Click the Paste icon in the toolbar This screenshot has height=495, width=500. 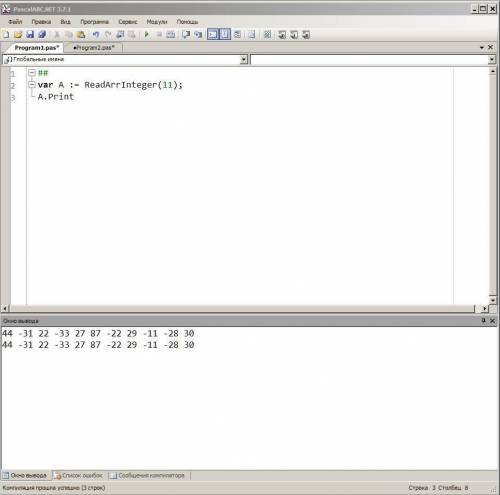81,34
